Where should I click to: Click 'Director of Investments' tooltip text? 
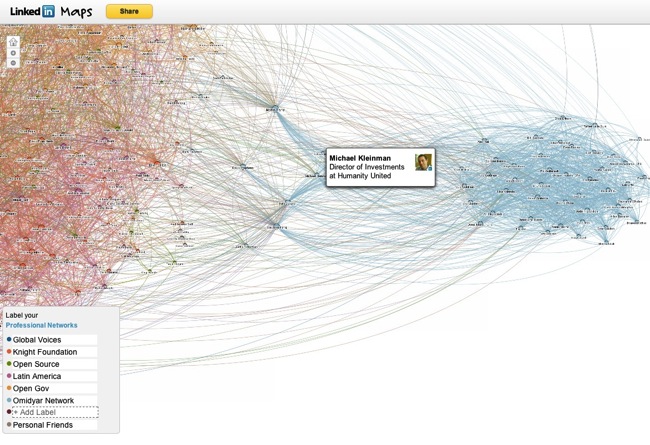[366, 167]
